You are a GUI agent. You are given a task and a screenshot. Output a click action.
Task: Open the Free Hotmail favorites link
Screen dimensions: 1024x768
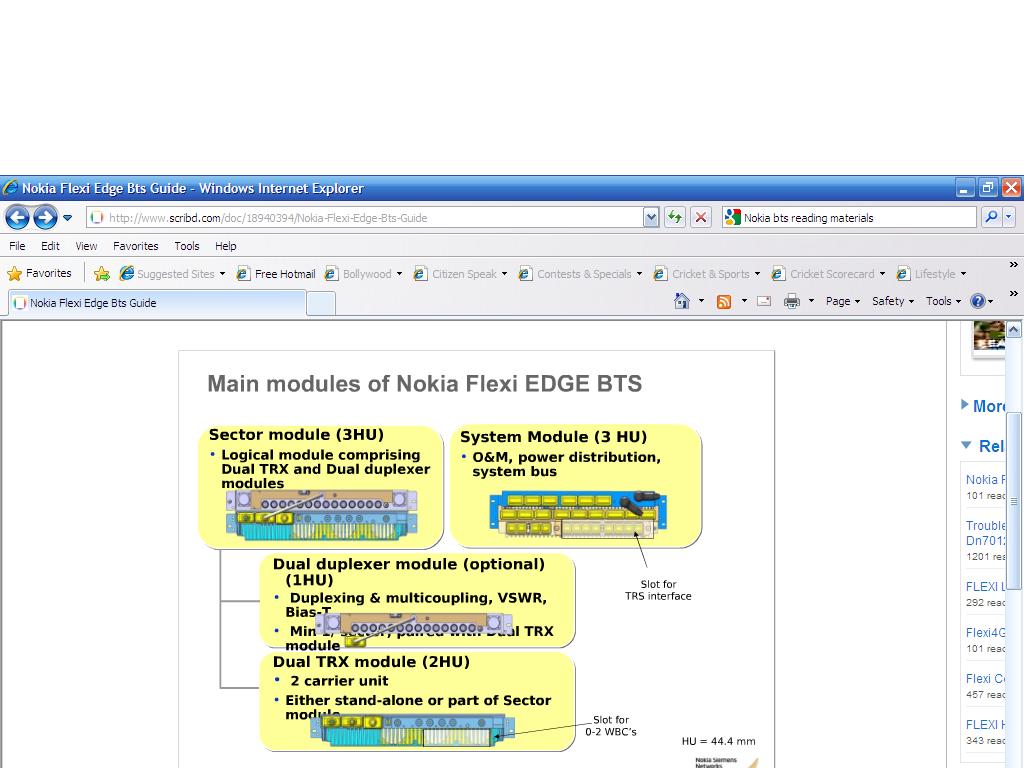coord(276,273)
